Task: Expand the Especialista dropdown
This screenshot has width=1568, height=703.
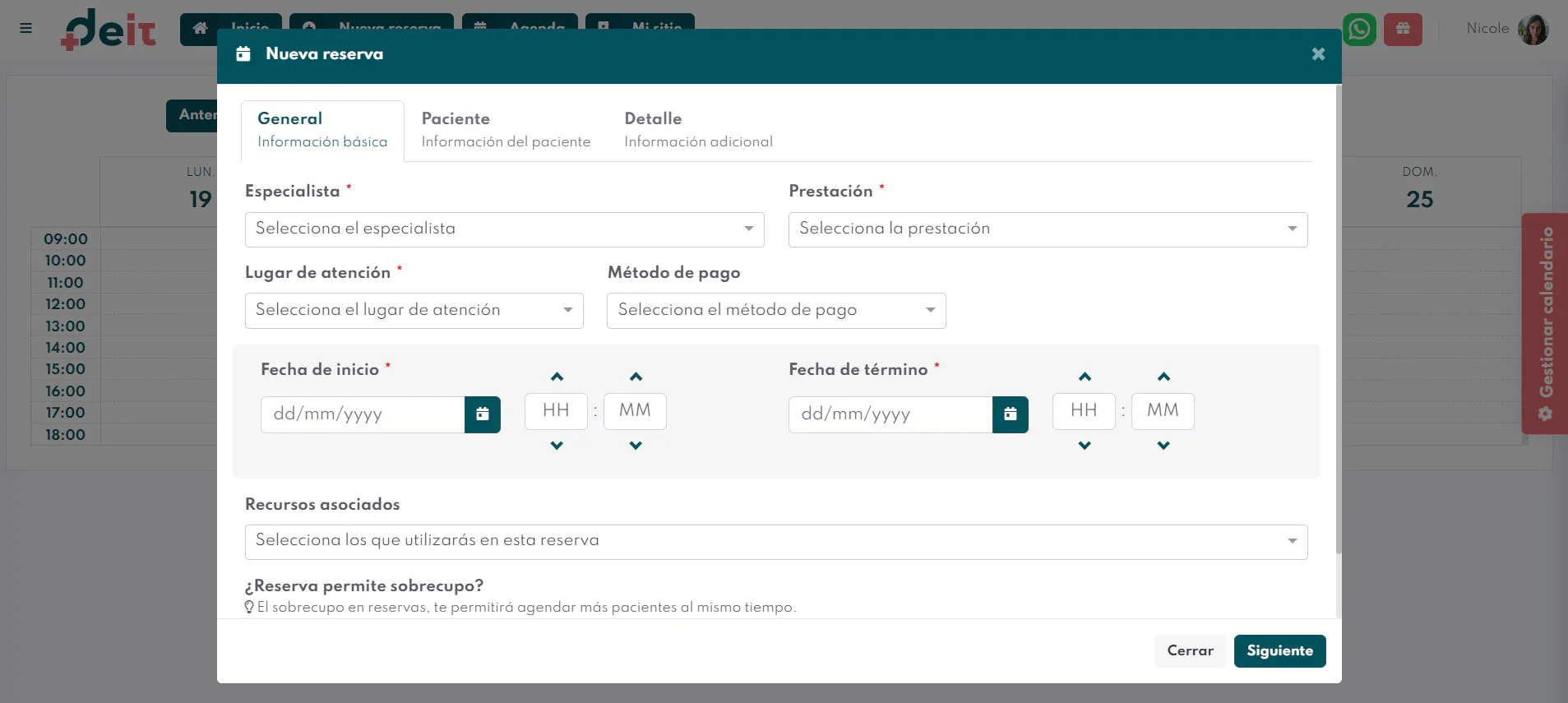Action: coord(505,229)
